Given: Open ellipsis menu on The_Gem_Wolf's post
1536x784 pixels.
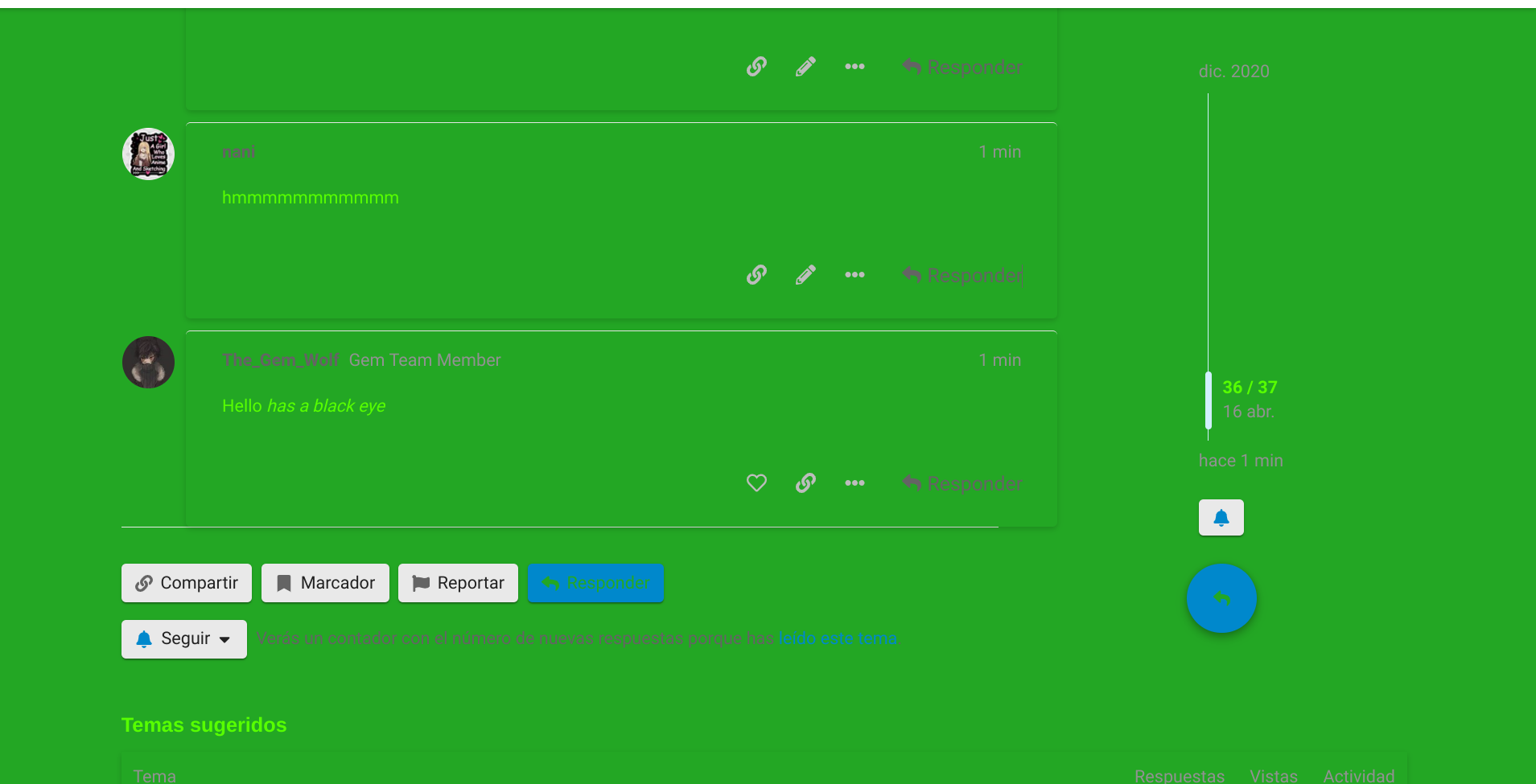Looking at the screenshot, I should 854,483.
